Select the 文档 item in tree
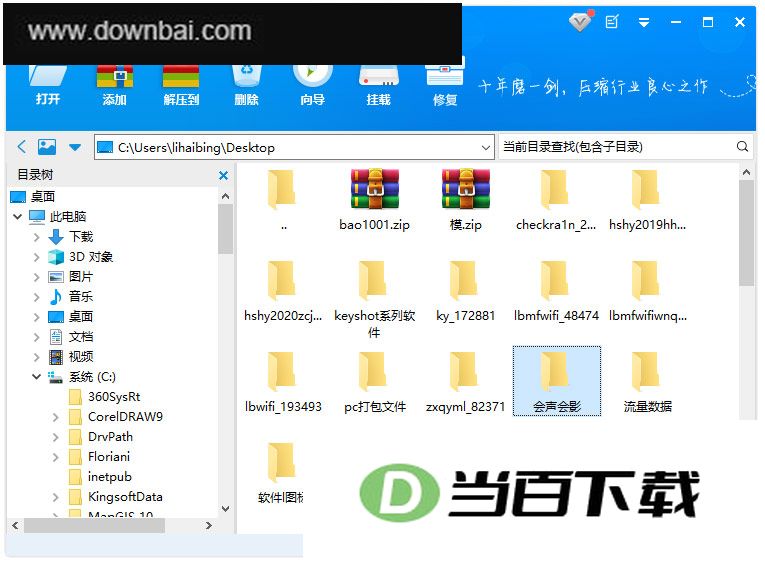This screenshot has height=564, width=765. point(71,337)
